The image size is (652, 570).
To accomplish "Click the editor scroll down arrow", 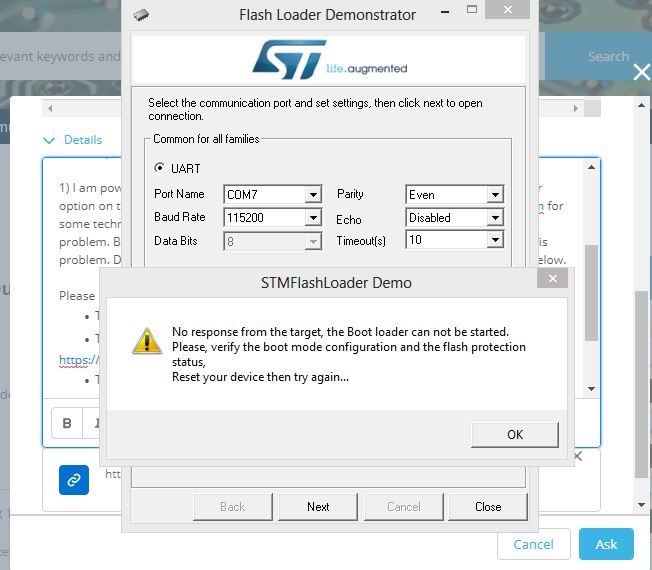I will coord(591,389).
